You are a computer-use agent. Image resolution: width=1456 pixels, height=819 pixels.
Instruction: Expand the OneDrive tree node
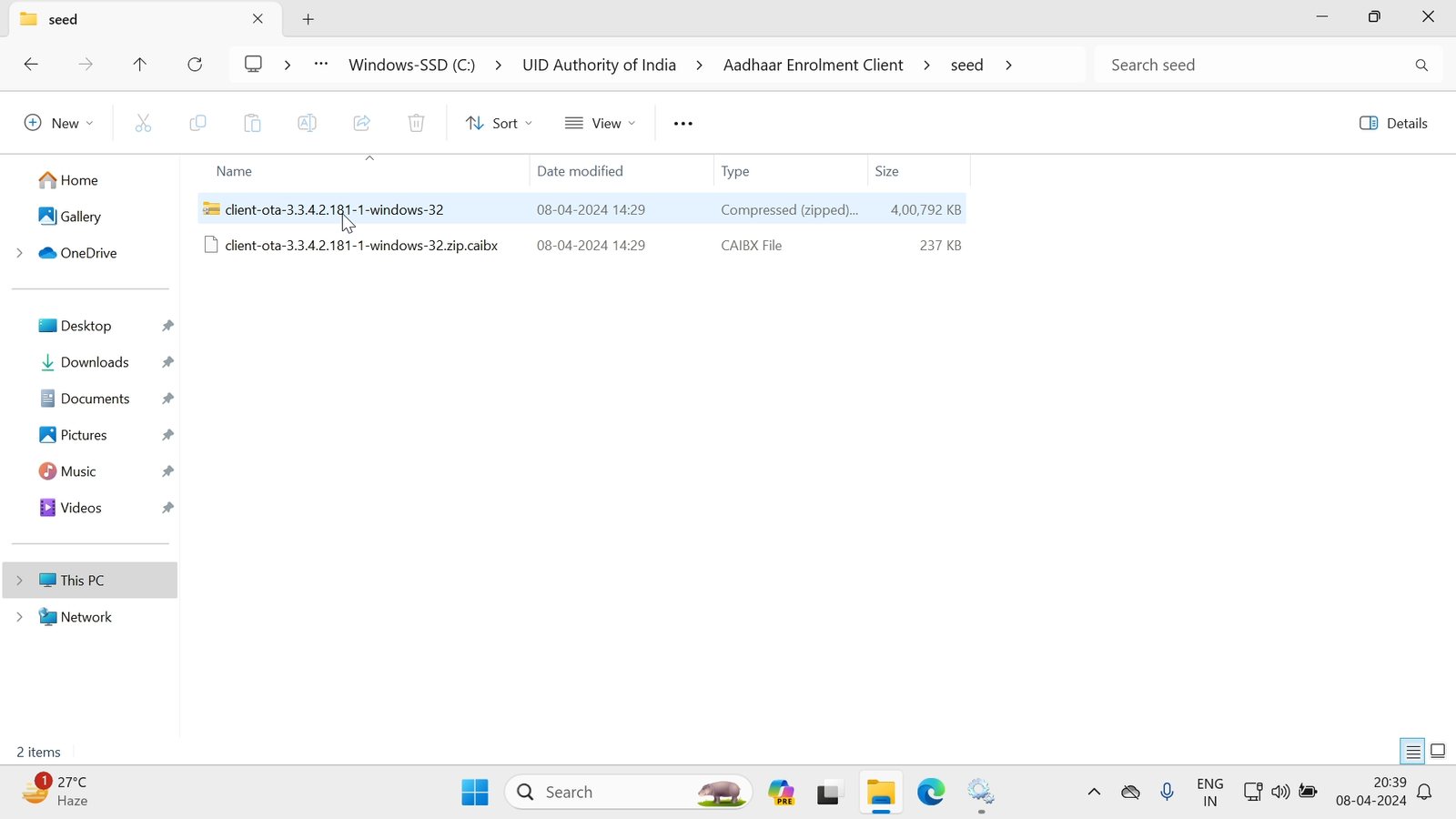coord(19,253)
